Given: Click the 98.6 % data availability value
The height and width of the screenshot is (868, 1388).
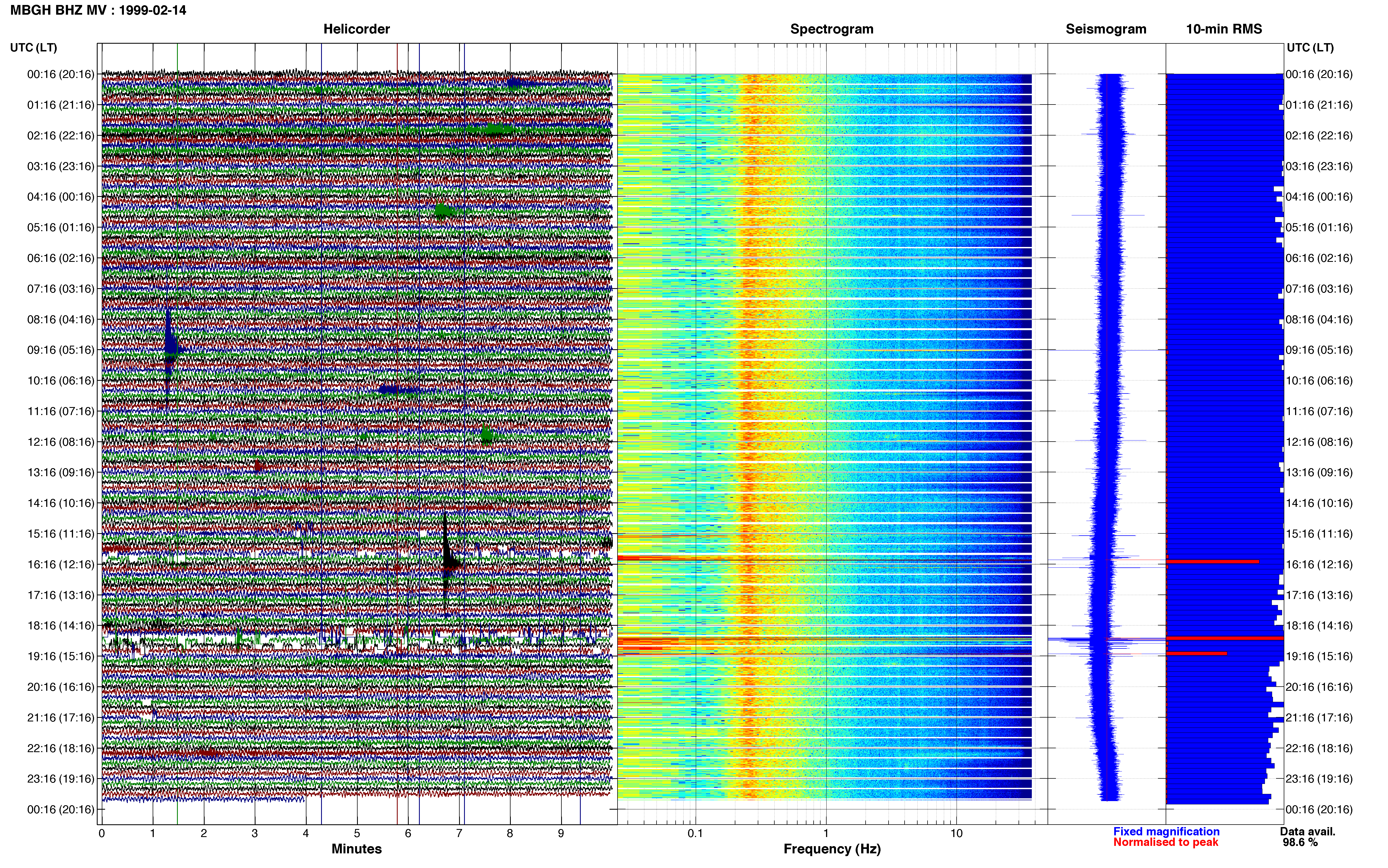Looking at the screenshot, I should pyautogui.click(x=1300, y=842).
